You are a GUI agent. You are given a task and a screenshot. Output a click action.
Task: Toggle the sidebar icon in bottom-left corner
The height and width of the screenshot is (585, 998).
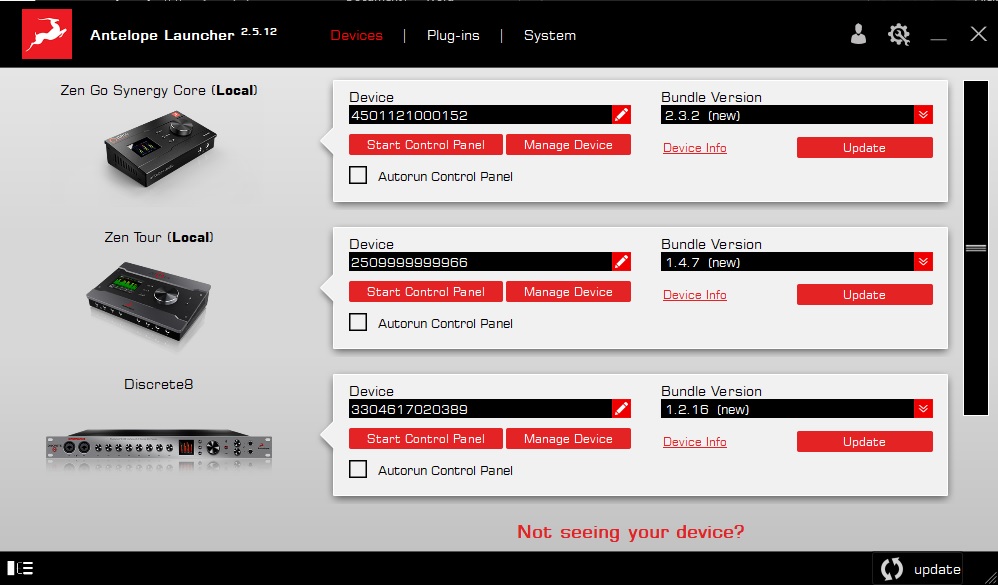click(x=20, y=568)
